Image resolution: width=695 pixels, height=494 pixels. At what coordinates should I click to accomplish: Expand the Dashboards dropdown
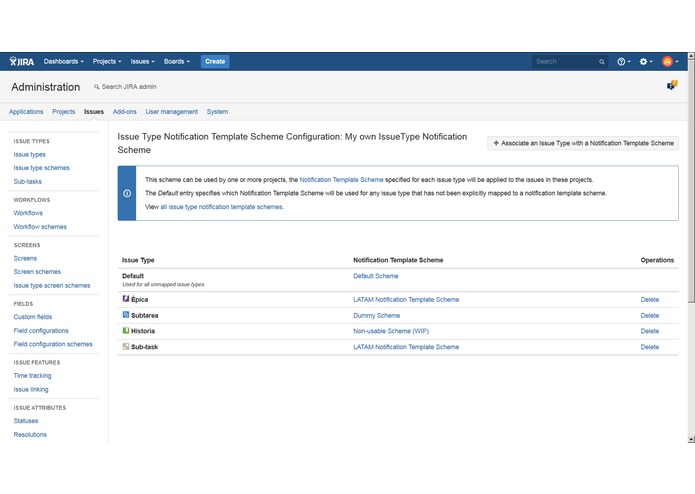(x=63, y=62)
